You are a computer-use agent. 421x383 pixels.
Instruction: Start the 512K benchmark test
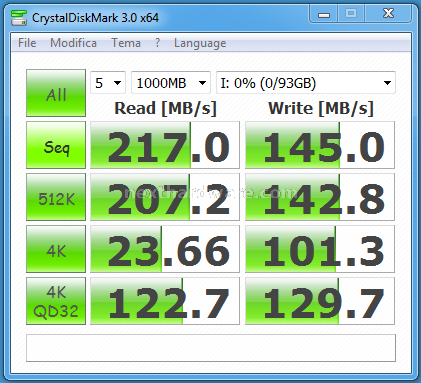56,197
